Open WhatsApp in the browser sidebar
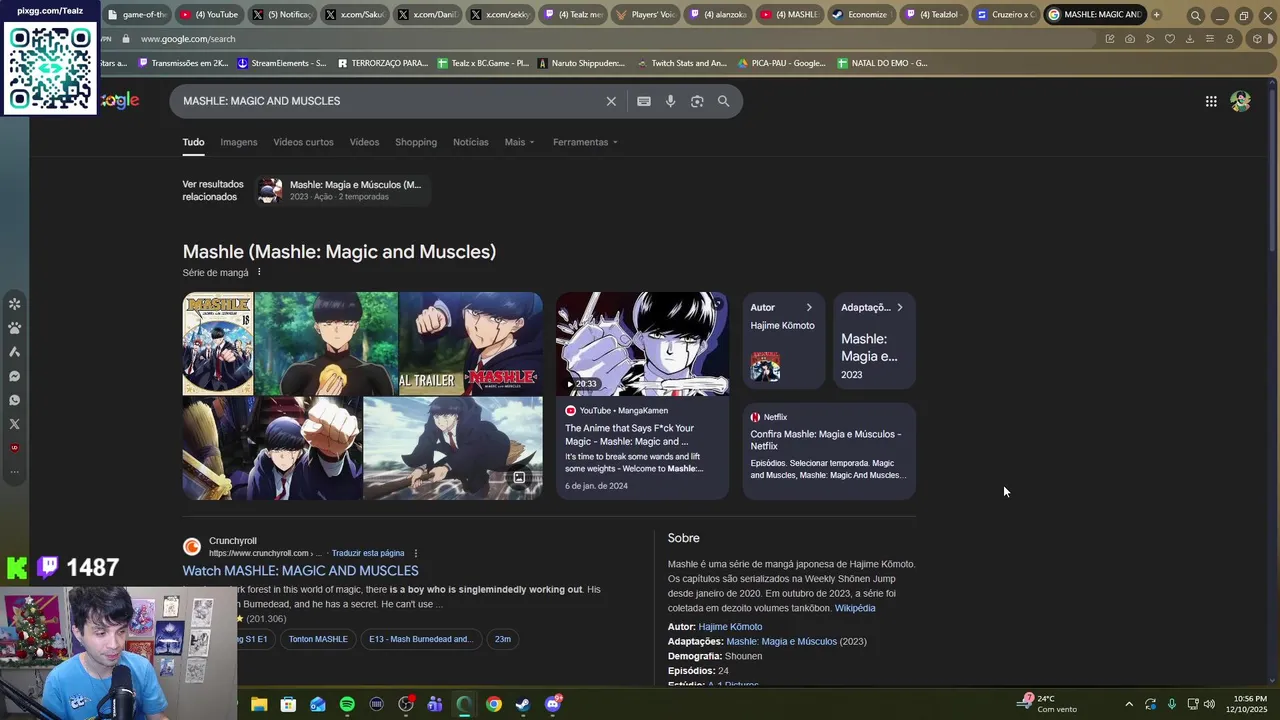The height and width of the screenshot is (720, 1280). point(14,400)
